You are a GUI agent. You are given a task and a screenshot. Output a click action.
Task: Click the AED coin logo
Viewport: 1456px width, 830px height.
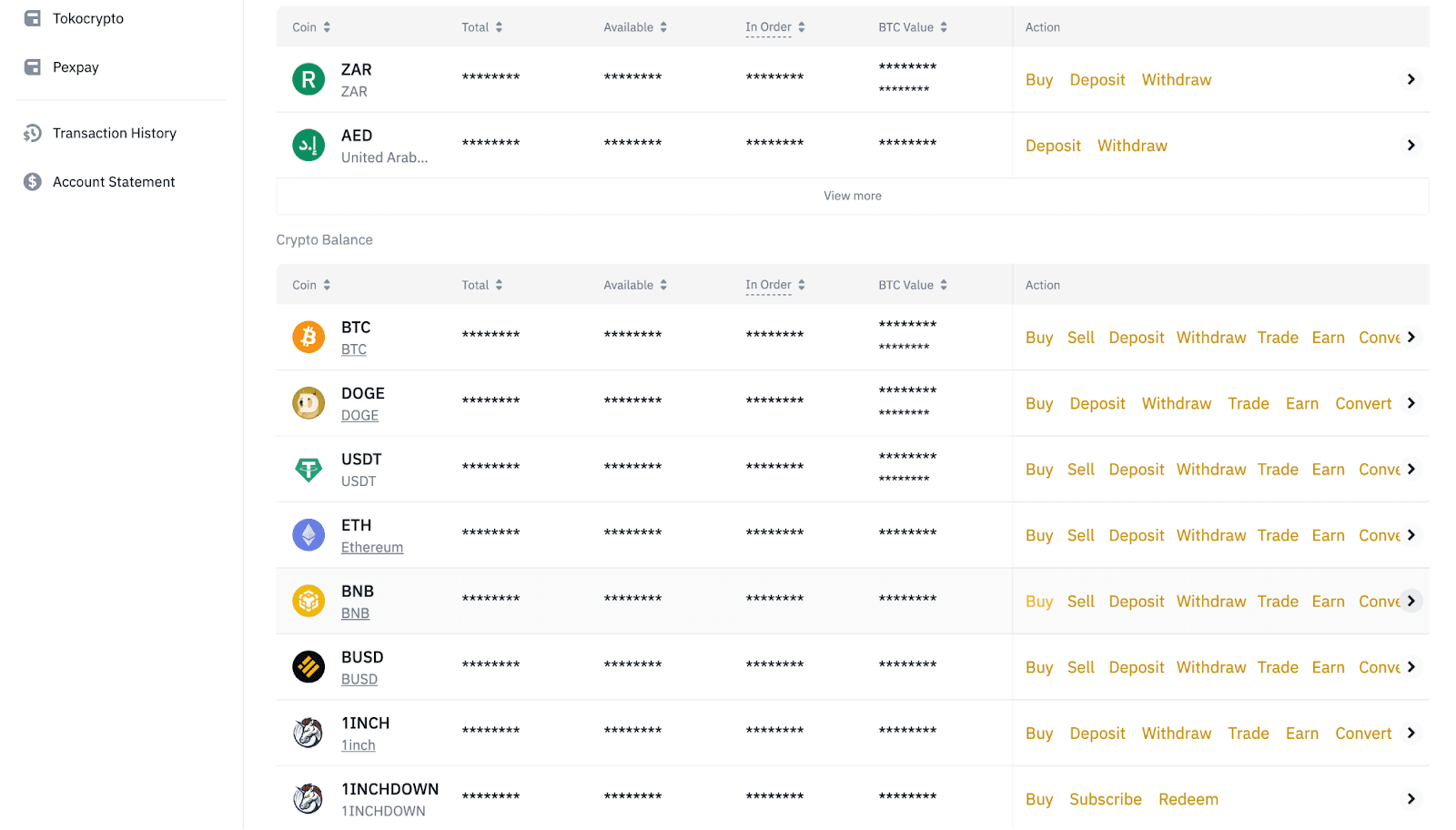tap(308, 146)
